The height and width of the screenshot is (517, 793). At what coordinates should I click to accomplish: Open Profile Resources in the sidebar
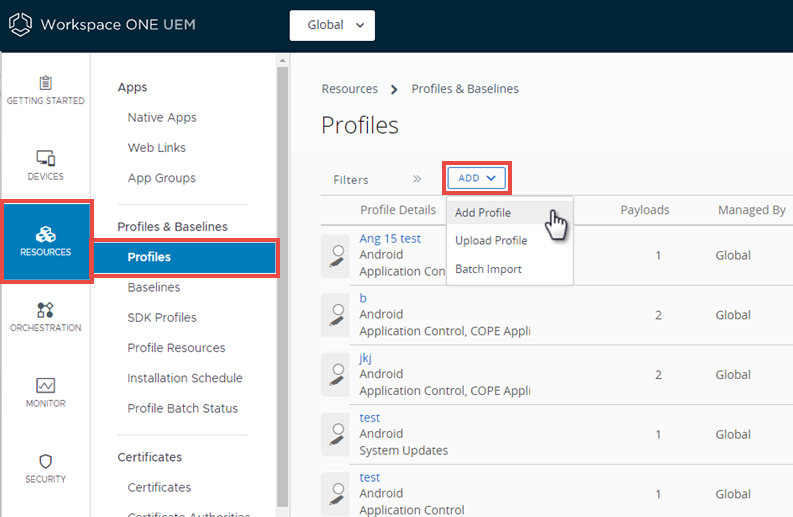[x=176, y=348]
